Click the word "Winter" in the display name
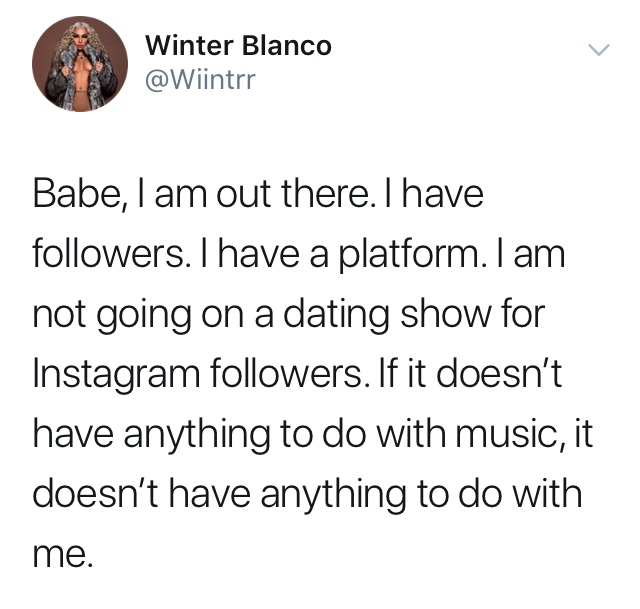Screen dimensions: 640x609 point(190,45)
